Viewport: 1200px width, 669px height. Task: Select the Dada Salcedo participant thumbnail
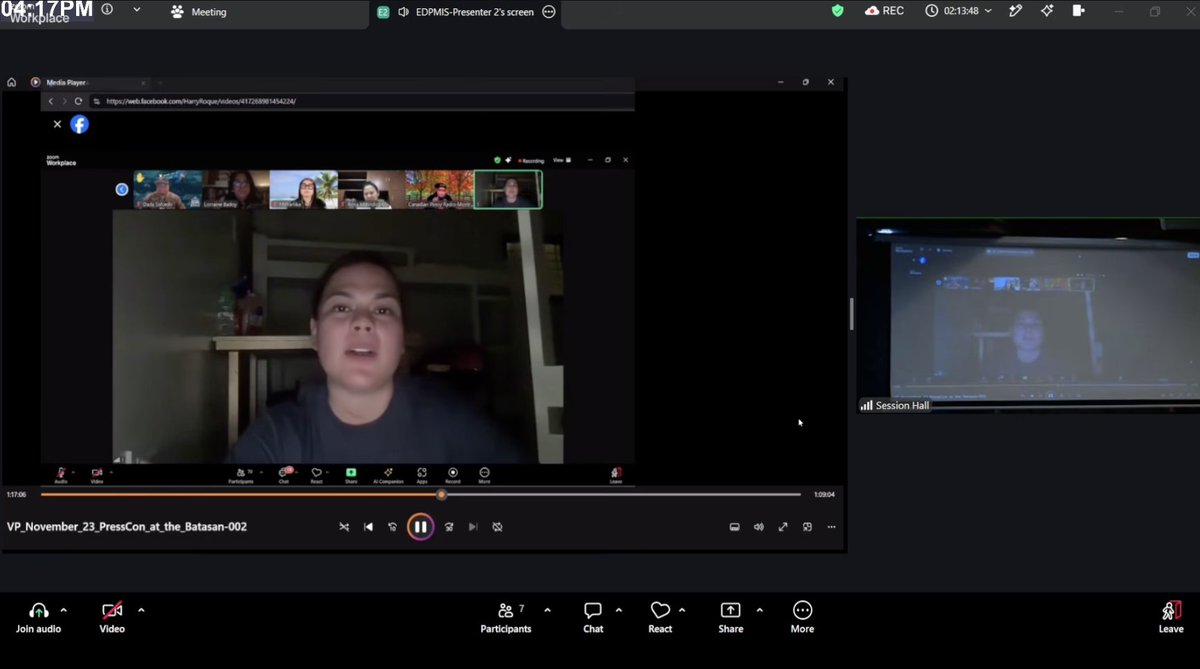click(168, 189)
